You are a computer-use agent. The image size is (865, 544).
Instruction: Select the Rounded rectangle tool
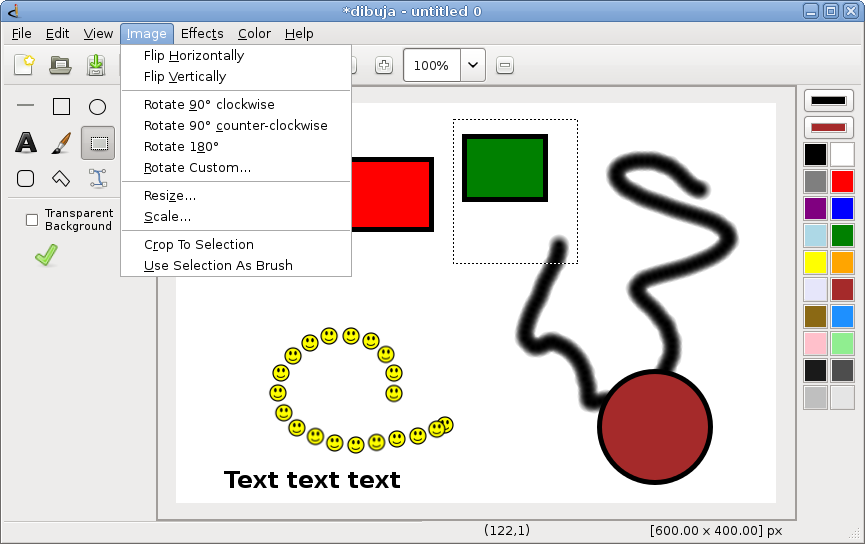point(25,178)
